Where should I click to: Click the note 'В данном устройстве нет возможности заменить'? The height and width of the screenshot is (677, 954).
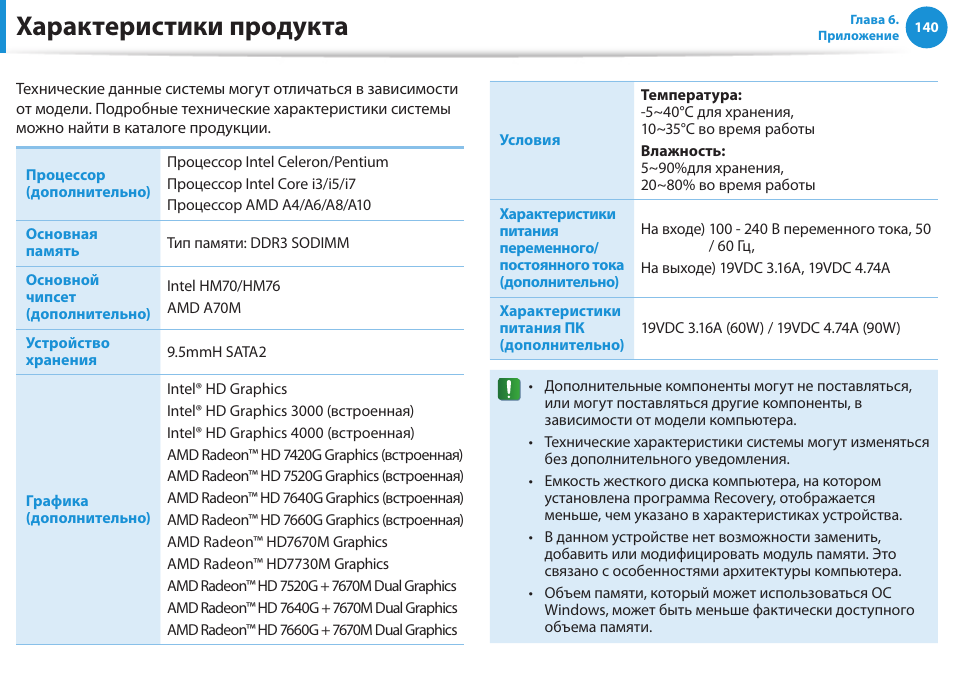pos(723,554)
